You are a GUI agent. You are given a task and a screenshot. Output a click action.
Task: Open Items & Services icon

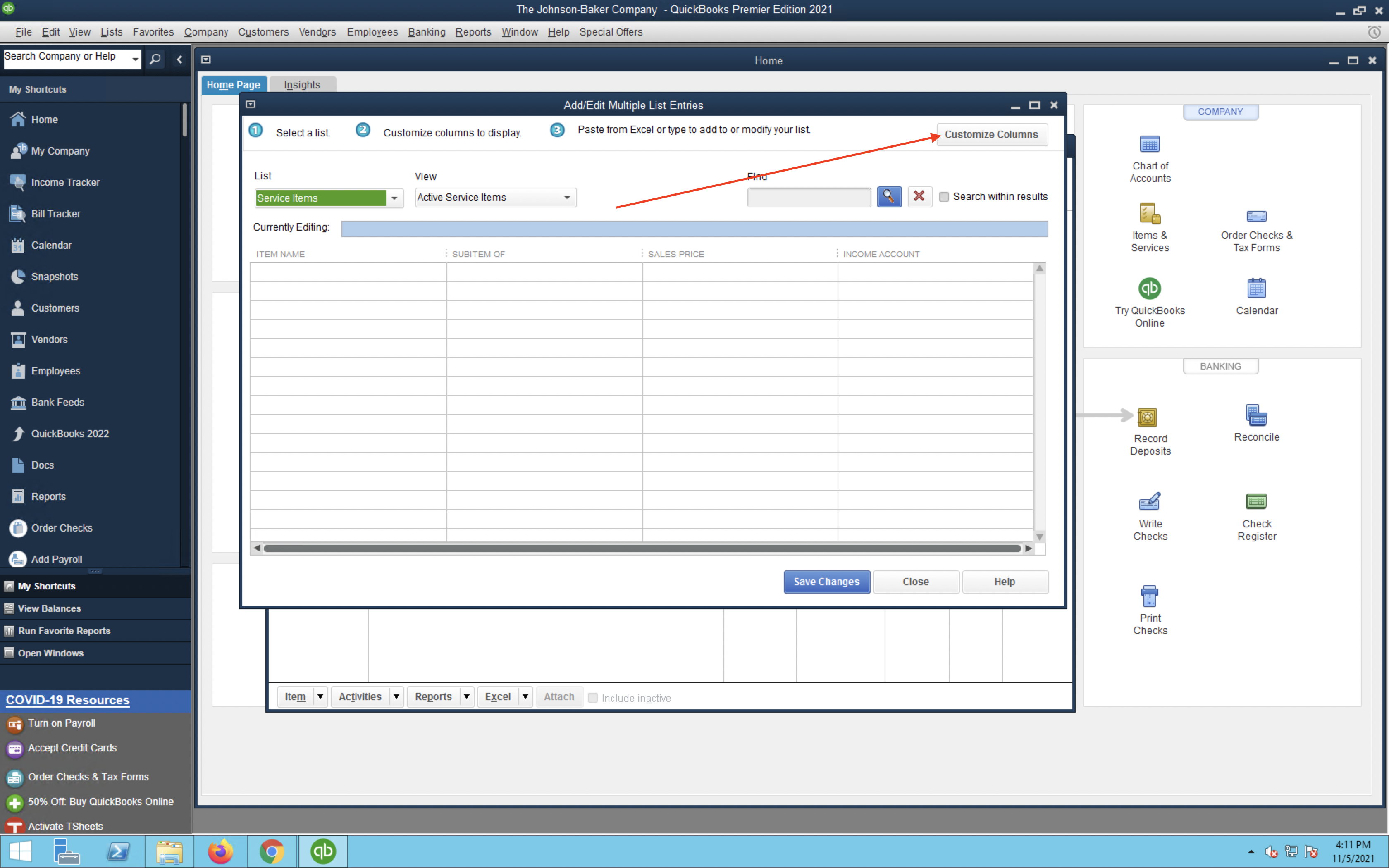pos(1150,214)
